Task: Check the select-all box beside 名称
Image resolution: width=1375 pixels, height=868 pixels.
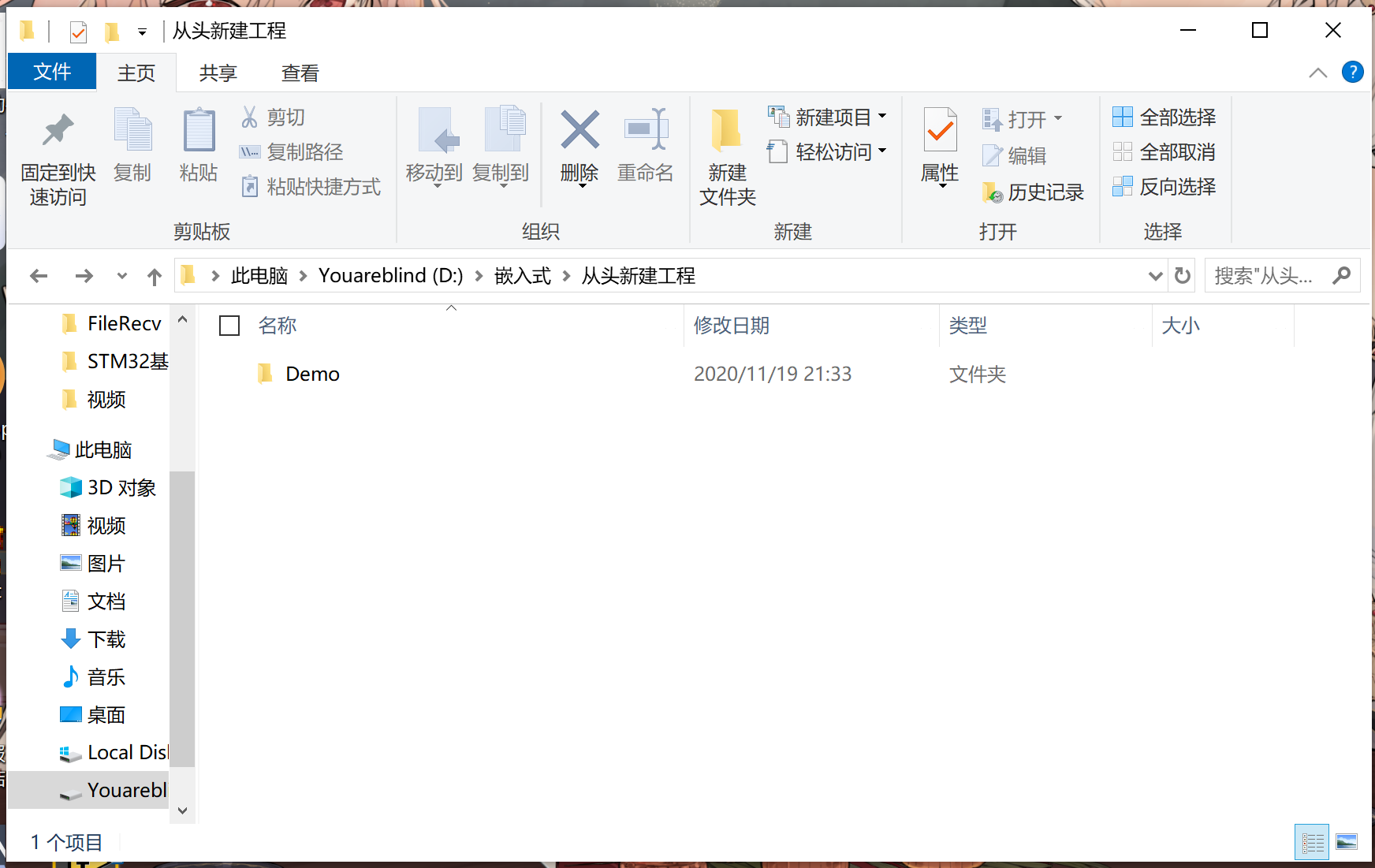Action: click(229, 325)
